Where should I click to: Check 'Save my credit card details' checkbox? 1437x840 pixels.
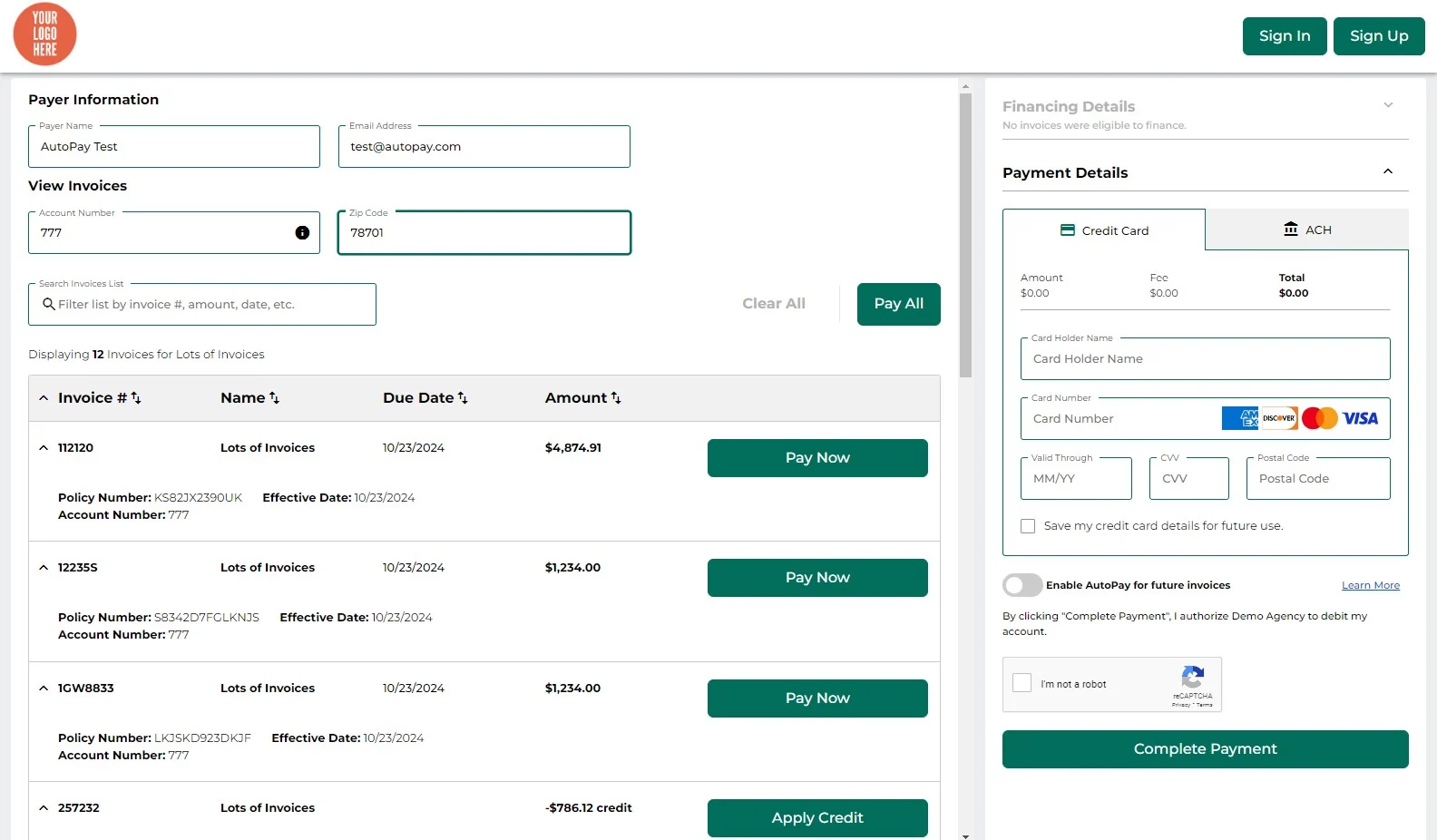(x=1028, y=526)
